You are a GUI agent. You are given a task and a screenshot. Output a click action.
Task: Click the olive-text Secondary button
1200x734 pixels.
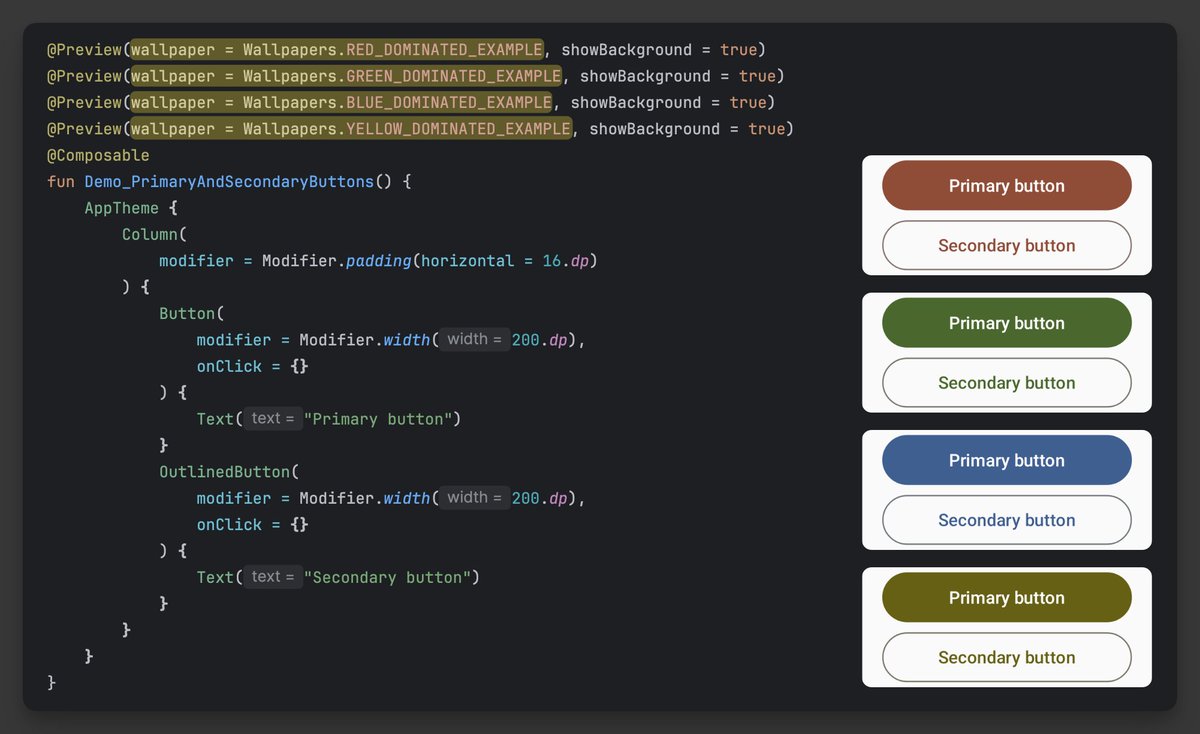(1006, 657)
